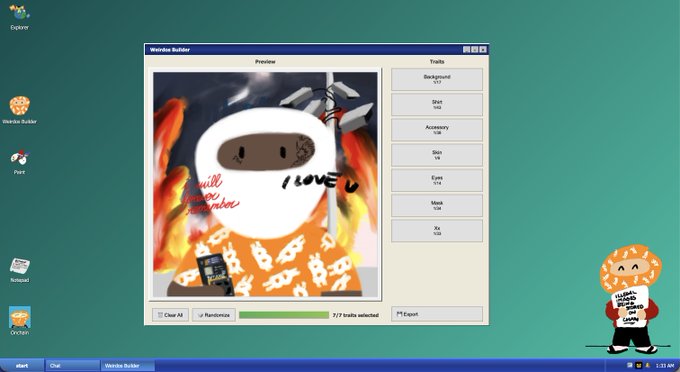The image size is (680, 372).
Task: Export the character with Export button
Action: (x=437, y=314)
